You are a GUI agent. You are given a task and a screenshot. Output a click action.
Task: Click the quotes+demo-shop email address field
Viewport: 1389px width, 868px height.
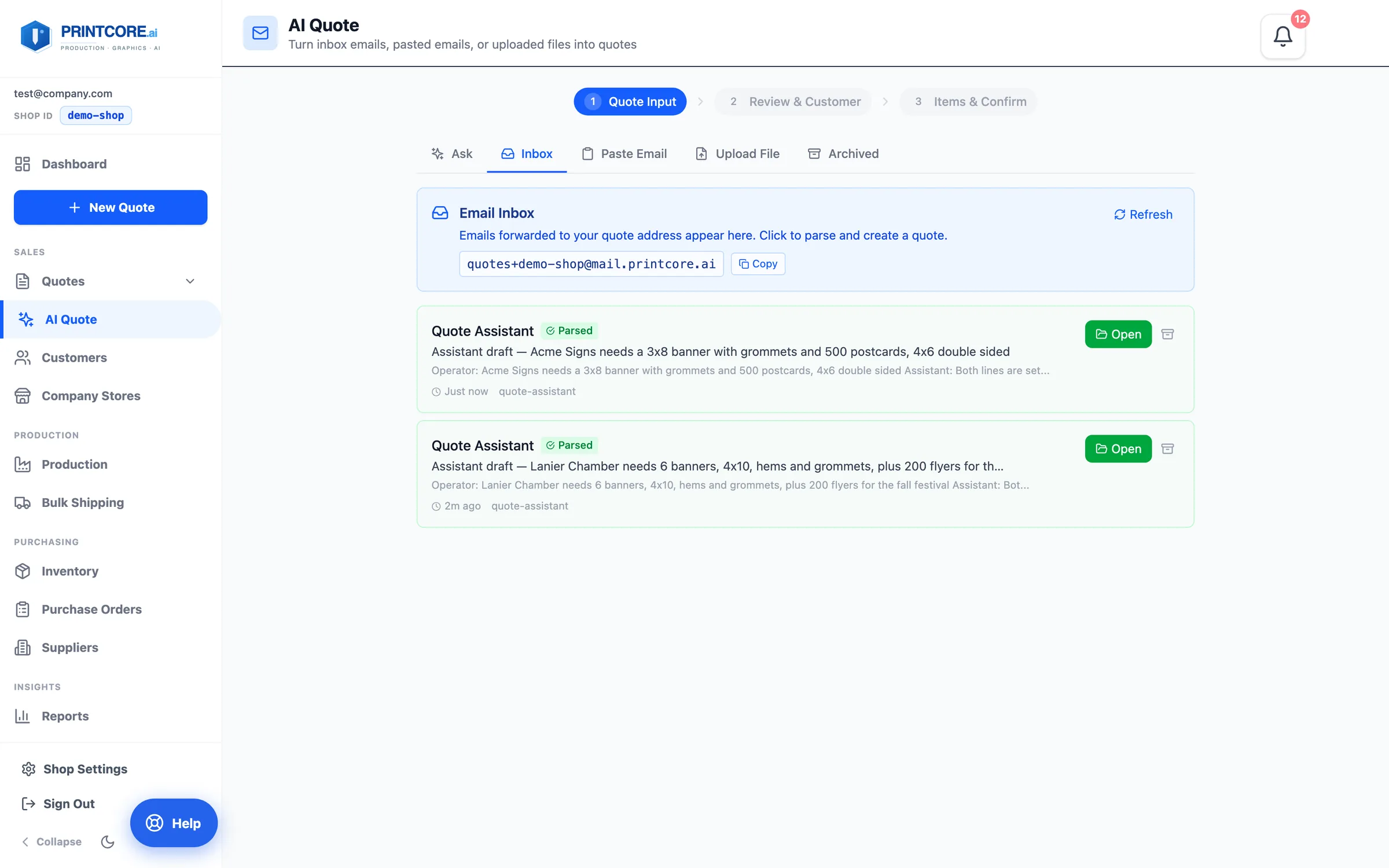pos(591,264)
